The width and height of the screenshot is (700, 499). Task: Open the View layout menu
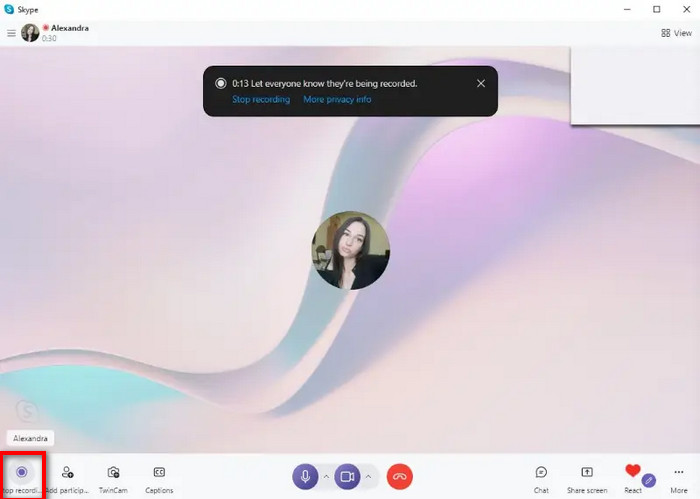tap(678, 33)
